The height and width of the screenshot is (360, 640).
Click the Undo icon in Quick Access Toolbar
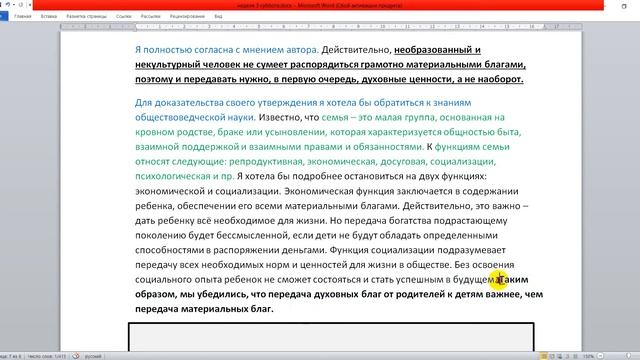7,5
